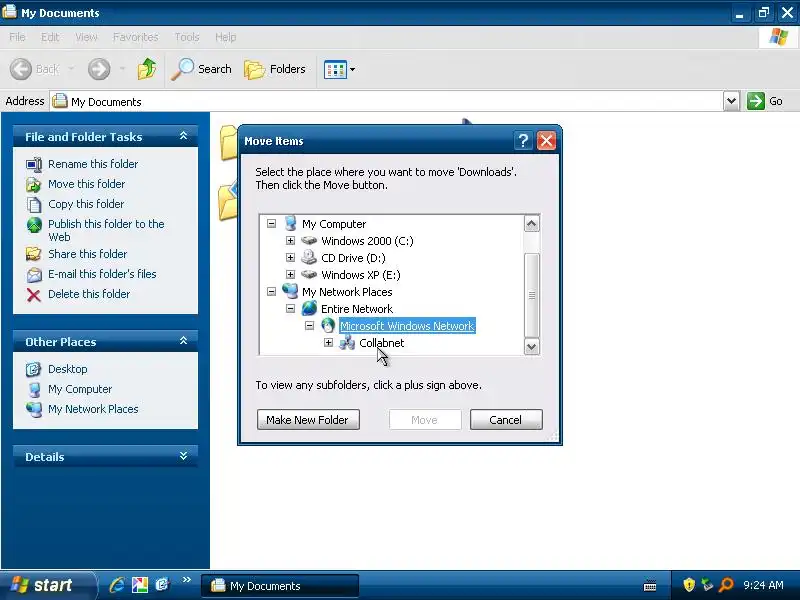Expand the Collabnet workgroup node
The image size is (800, 600).
328,342
